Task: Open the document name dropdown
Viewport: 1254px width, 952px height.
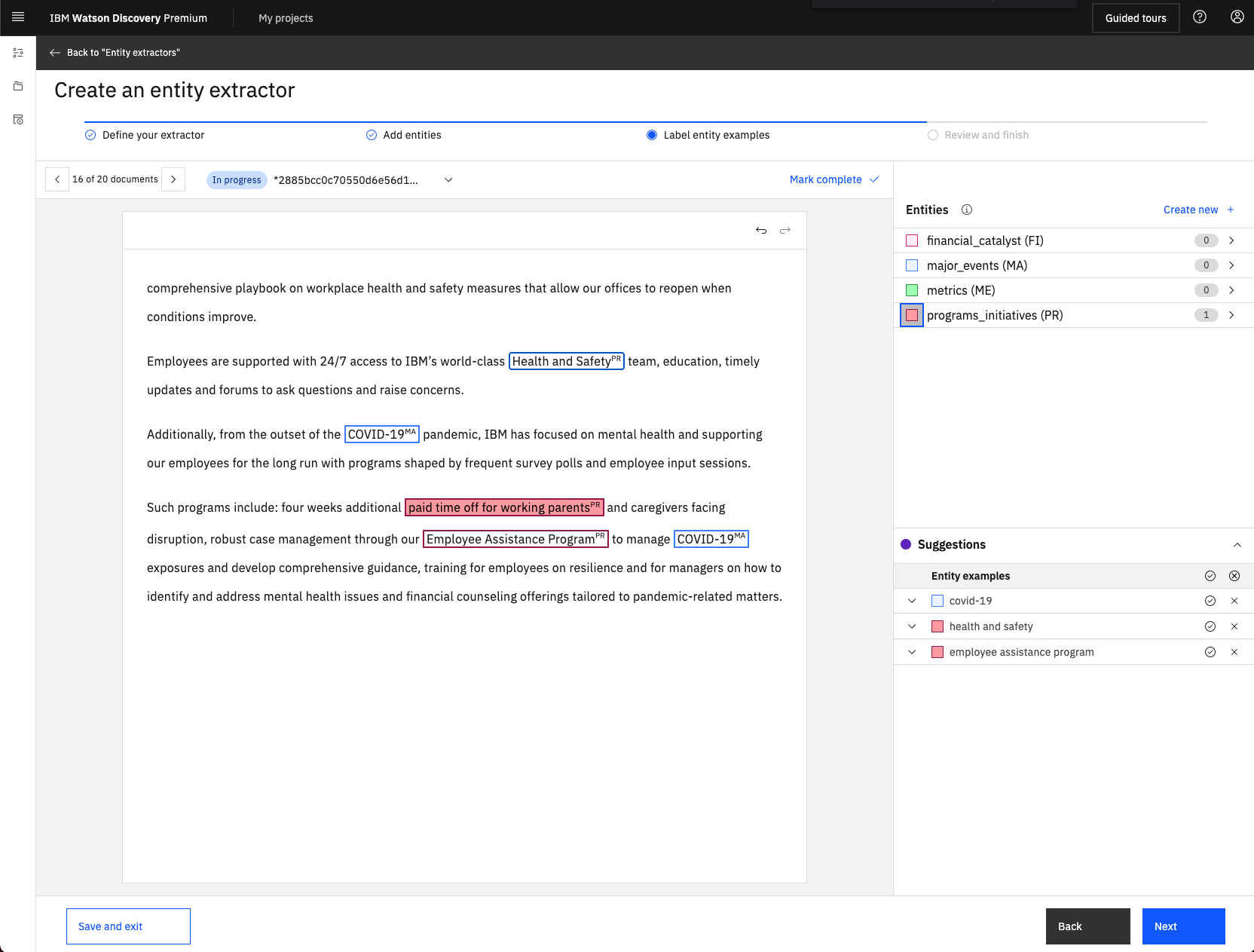Action: click(x=448, y=180)
